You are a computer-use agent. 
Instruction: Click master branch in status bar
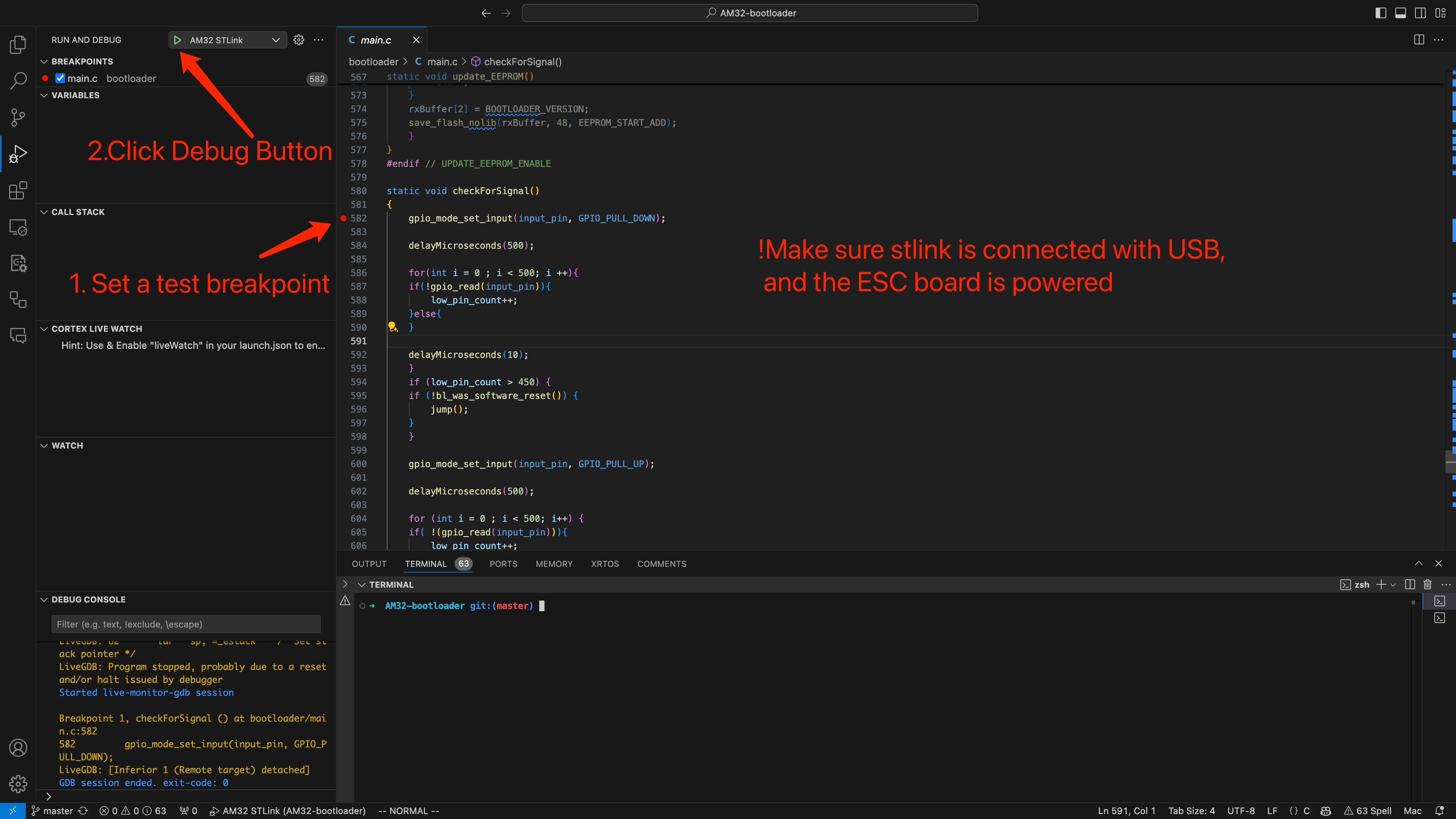point(52,811)
